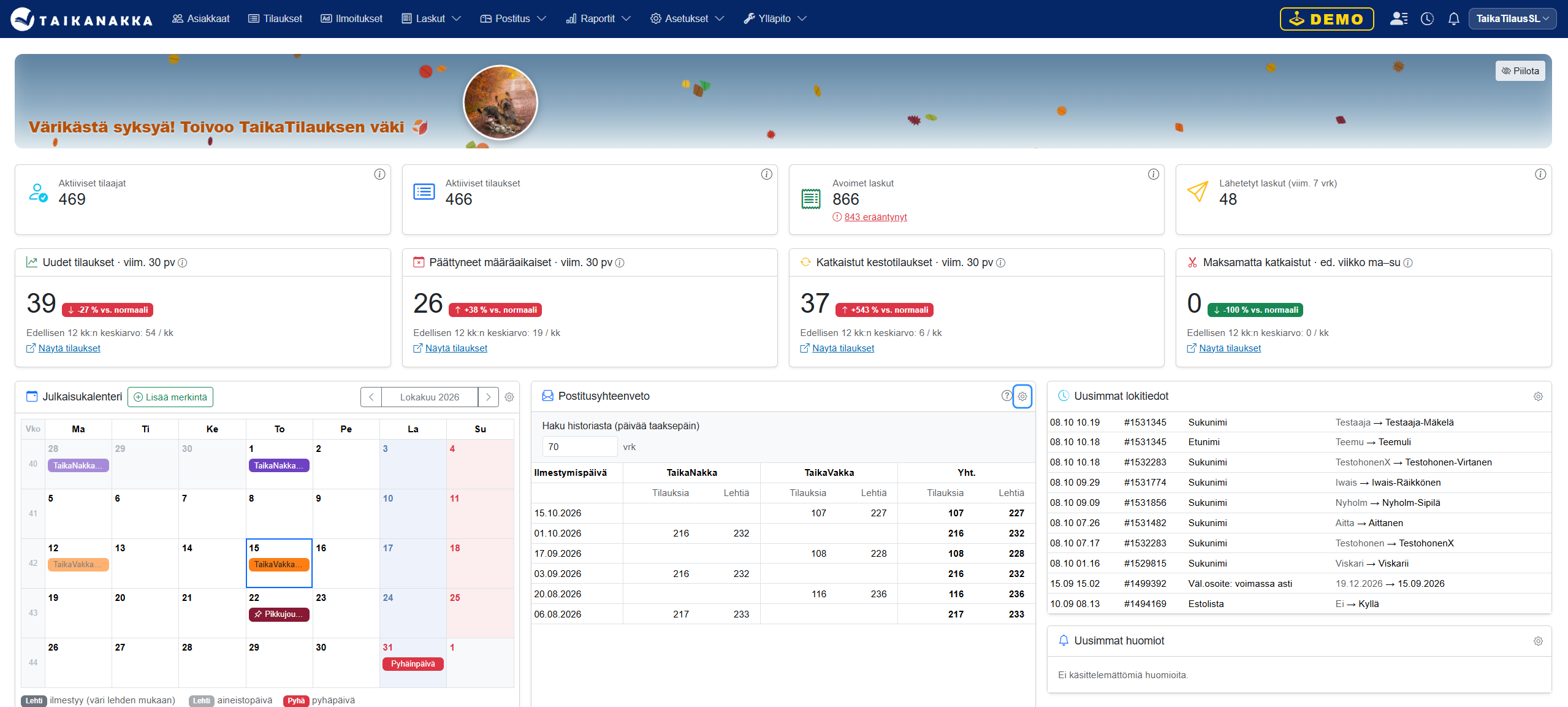Open Uusimmat huomiot settings gear
1568x707 pixels.
[x=1537, y=641]
